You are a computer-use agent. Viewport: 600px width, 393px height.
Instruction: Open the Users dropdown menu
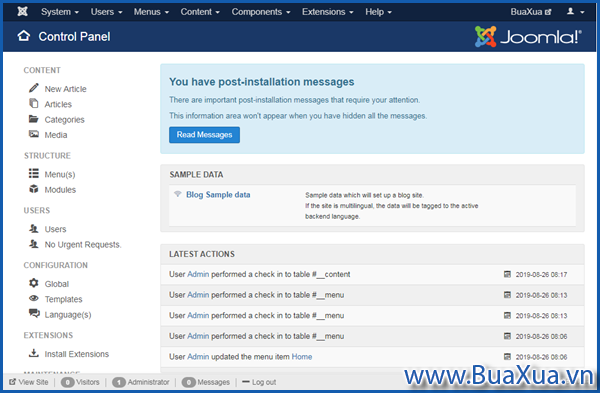tap(106, 12)
